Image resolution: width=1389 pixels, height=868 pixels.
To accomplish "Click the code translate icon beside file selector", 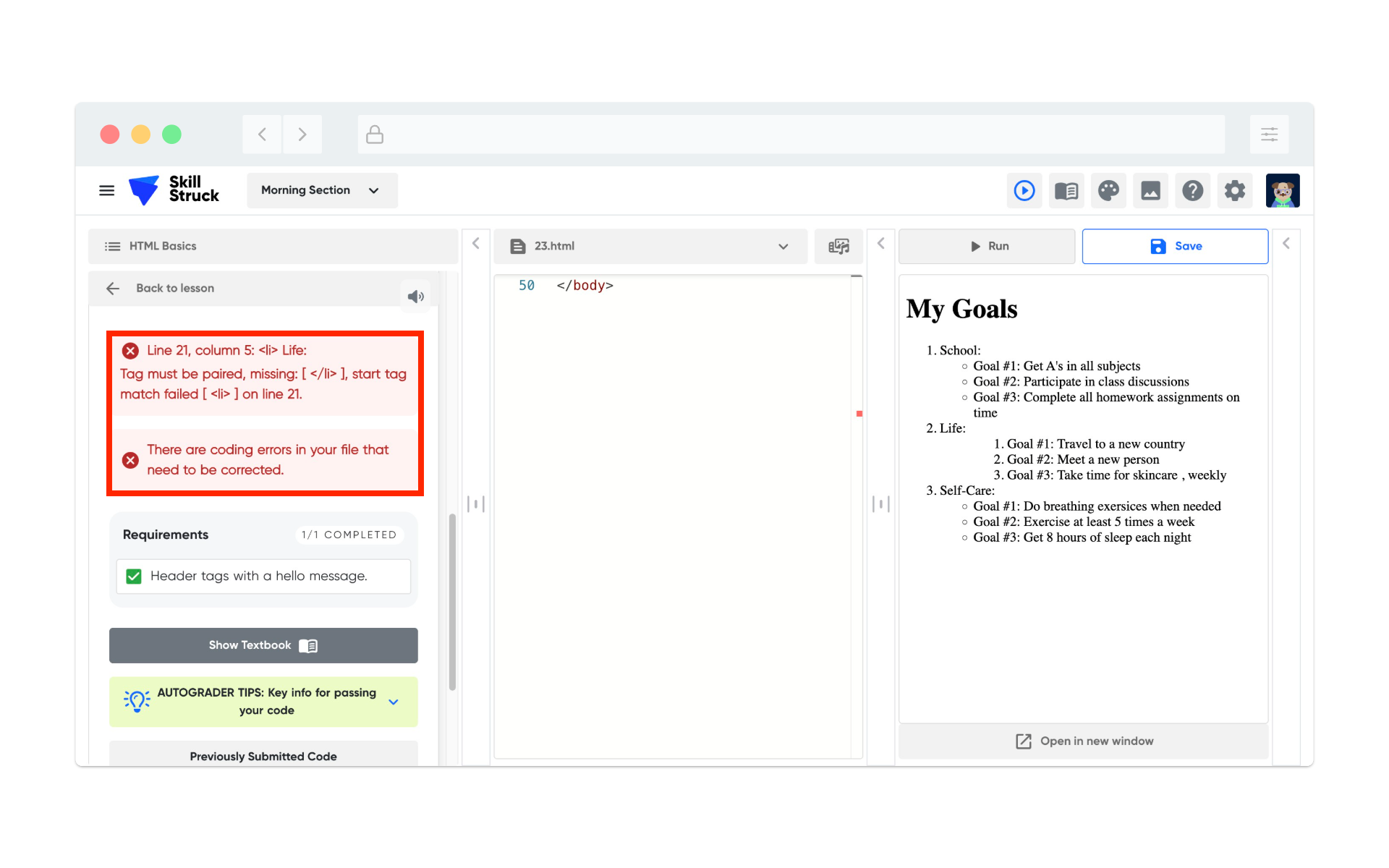I will point(838,247).
